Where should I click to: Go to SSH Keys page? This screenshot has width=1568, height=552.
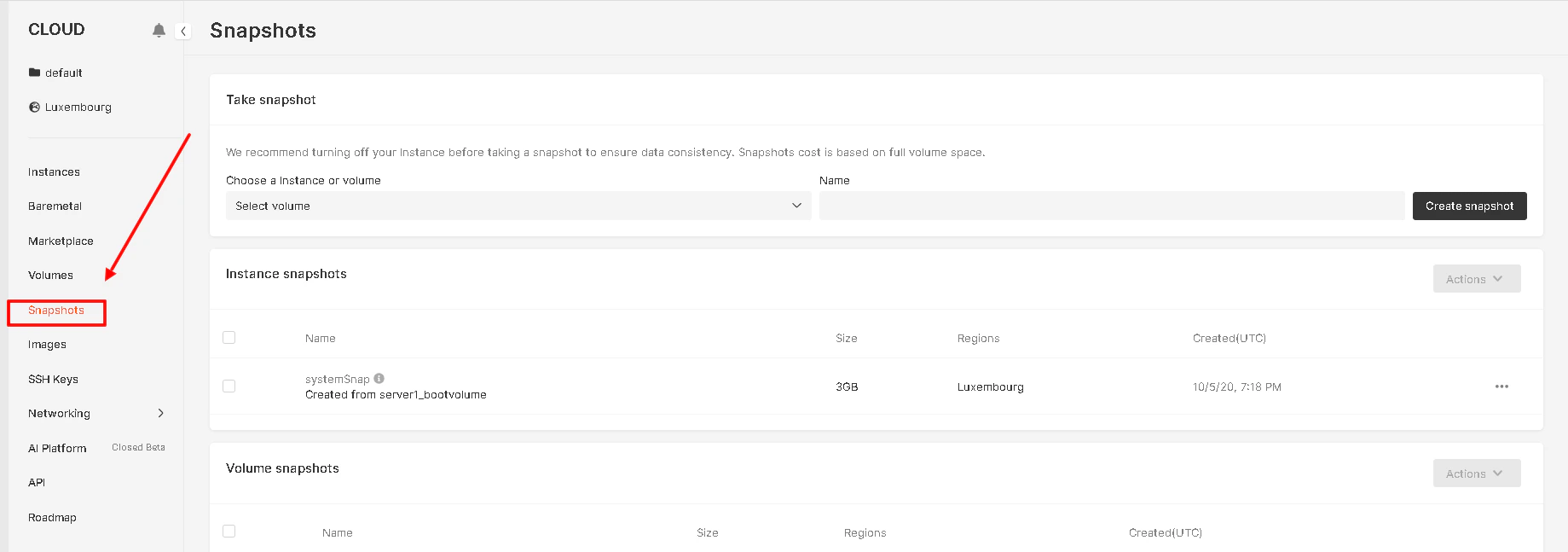coord(53,379)
